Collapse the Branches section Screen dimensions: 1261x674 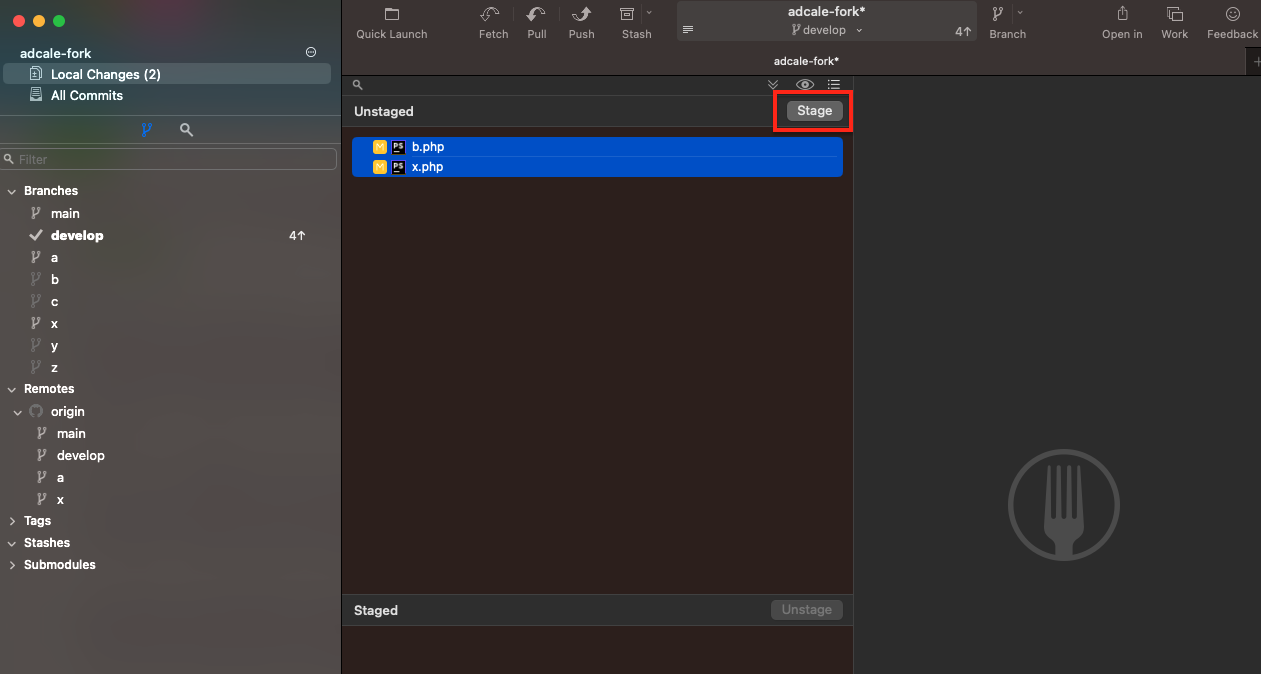coord(12,190)
